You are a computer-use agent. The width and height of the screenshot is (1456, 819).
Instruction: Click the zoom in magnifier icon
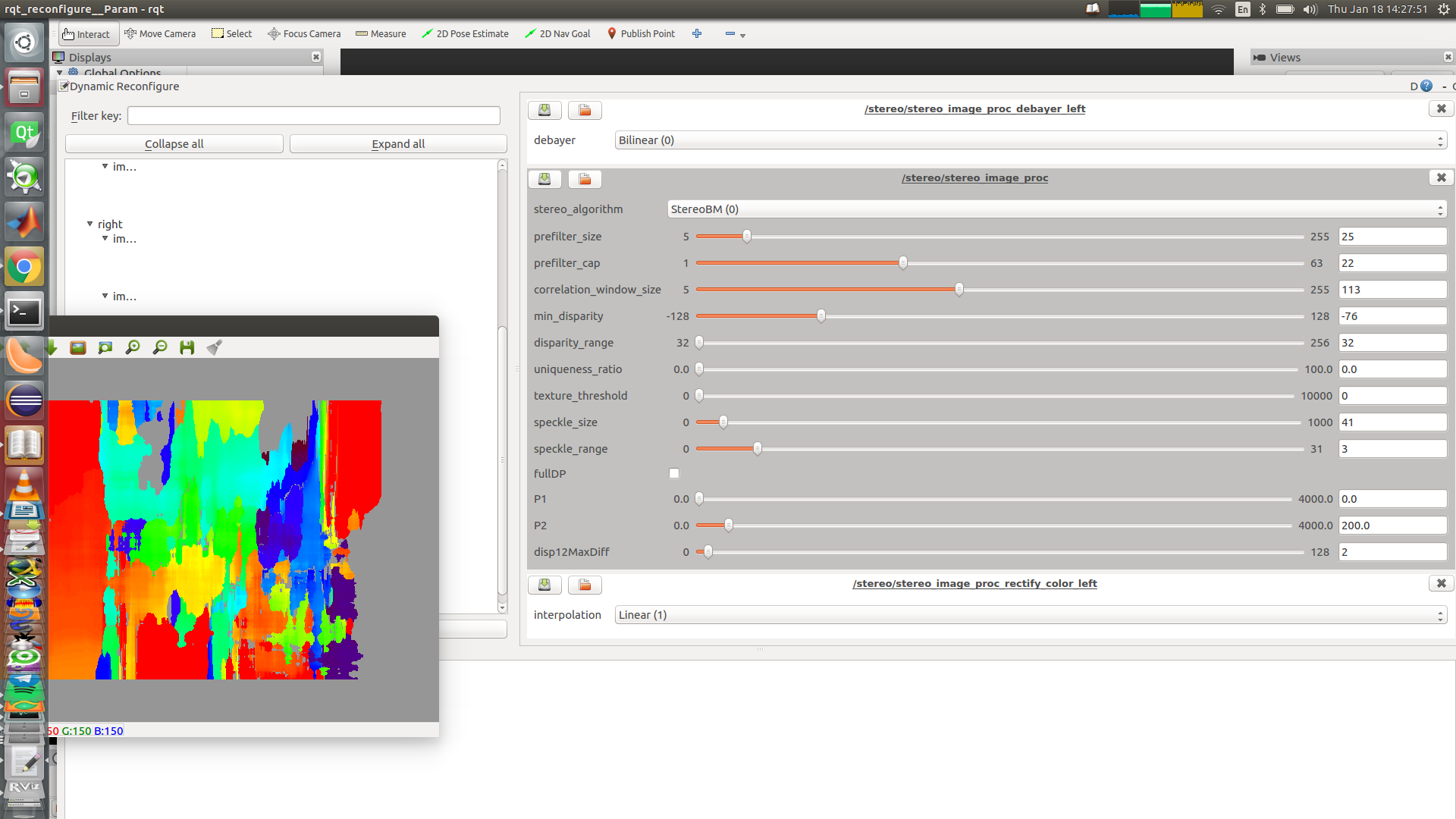133,347
